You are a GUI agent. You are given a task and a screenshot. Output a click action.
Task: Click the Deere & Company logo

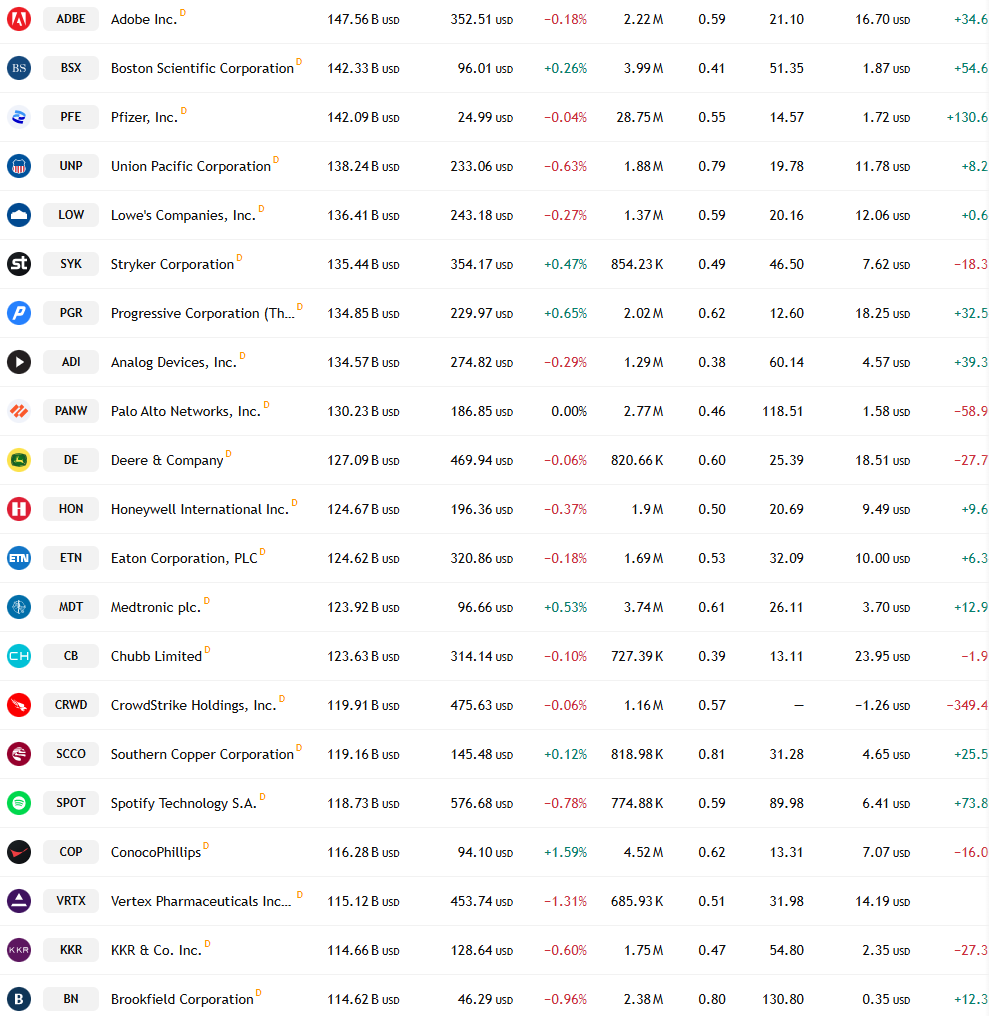point(19,460)
